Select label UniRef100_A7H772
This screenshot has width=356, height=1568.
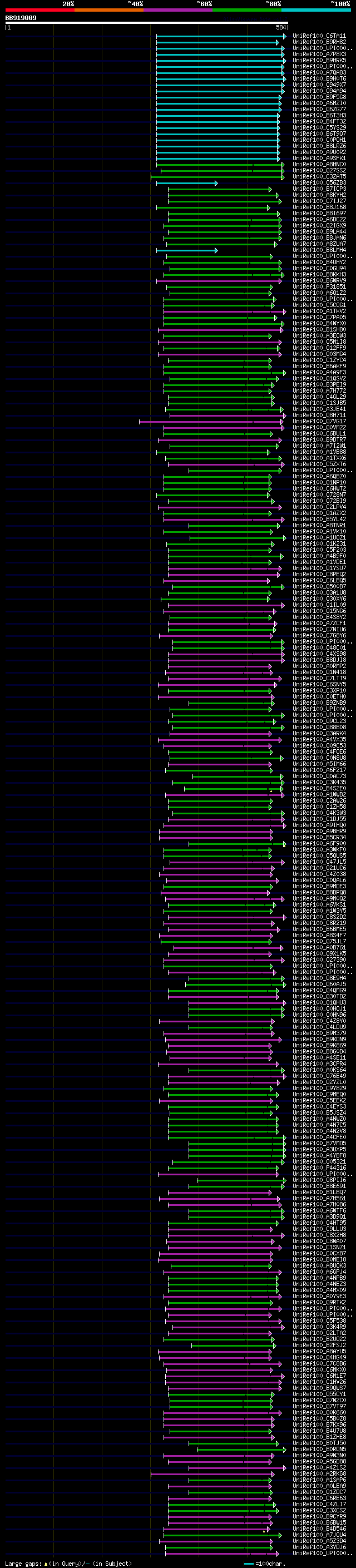(x=319, y=391)
